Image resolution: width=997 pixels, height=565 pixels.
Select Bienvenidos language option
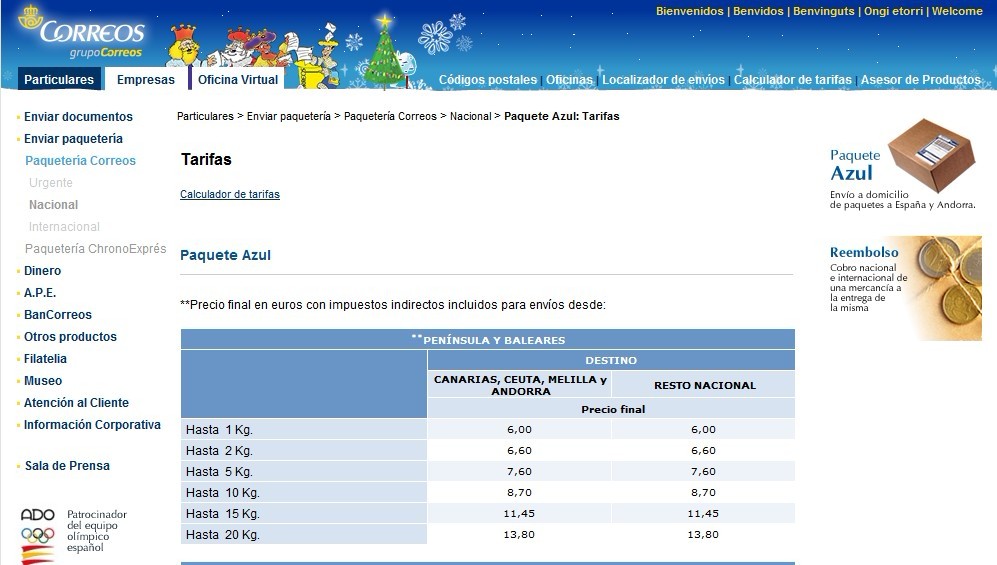click(x=689, y=11)
